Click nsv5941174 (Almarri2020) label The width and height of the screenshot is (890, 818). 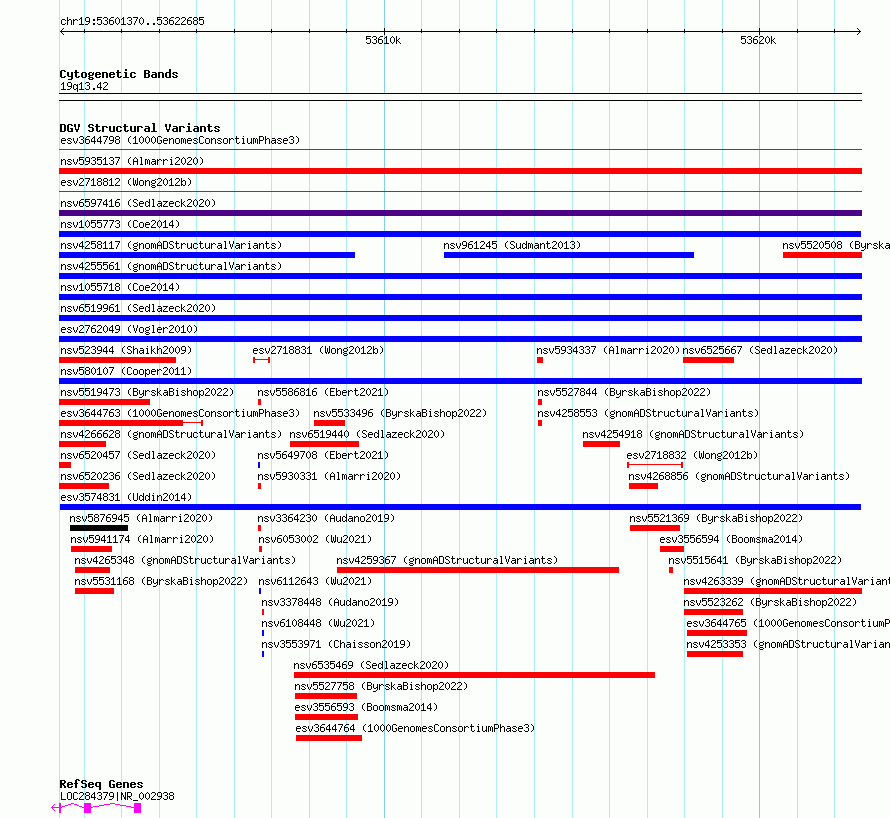[x=142, y=539]
